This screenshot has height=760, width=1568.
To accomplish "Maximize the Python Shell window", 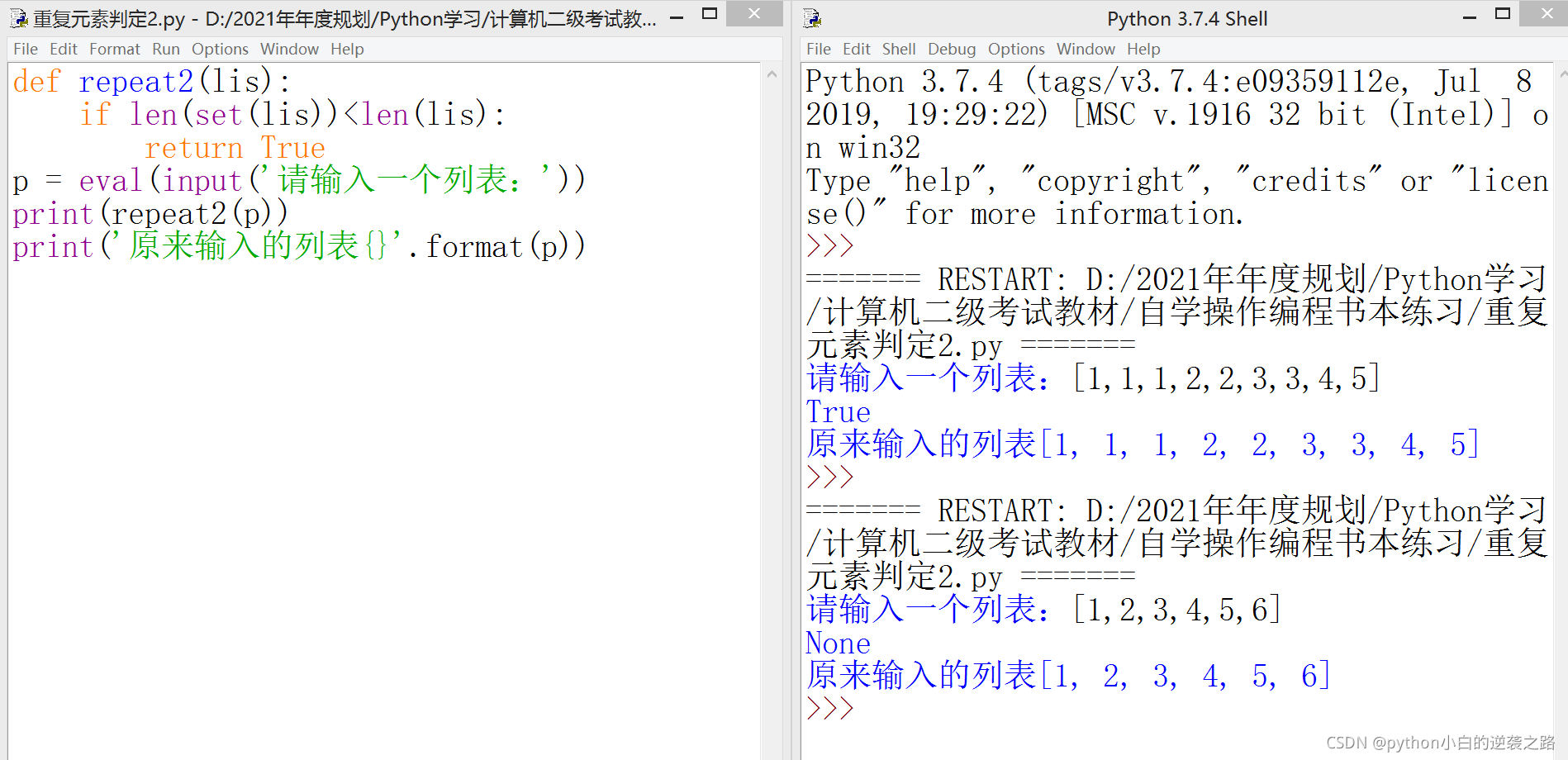I will click(x=1503, y=14).
